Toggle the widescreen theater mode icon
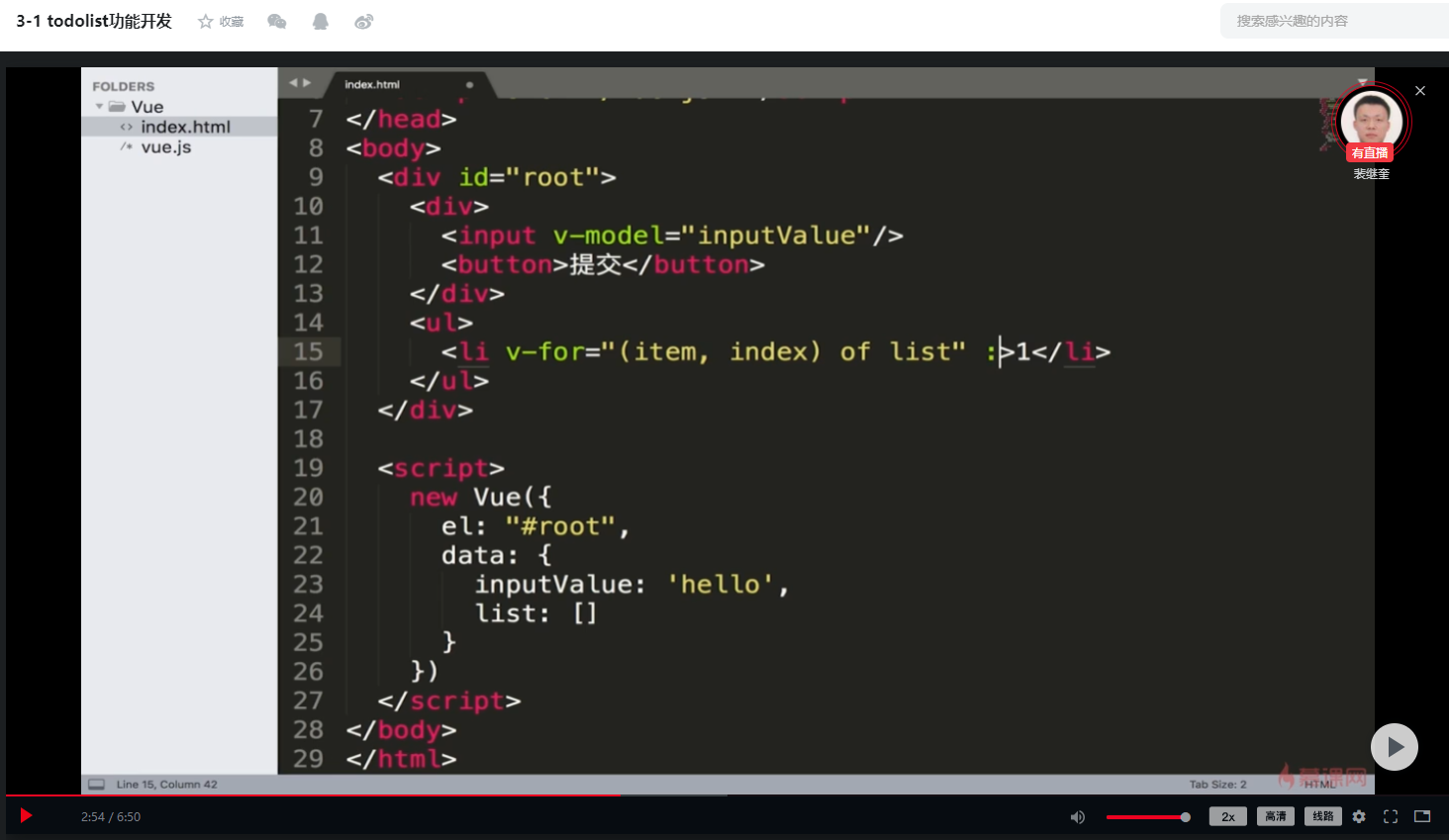Viewport: 1449px width, 840px height. coord(1422,816)
